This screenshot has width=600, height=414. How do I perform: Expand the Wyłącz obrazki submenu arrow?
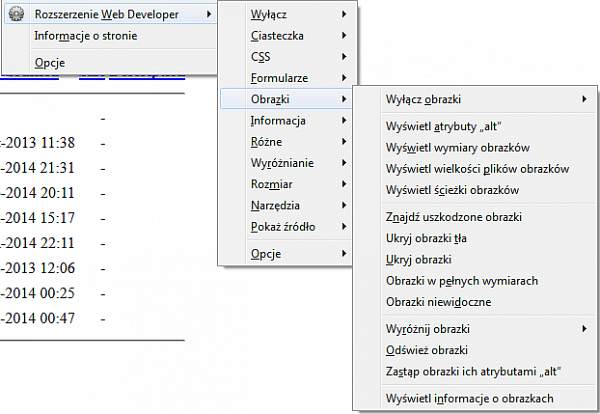(x=584, y=99)
